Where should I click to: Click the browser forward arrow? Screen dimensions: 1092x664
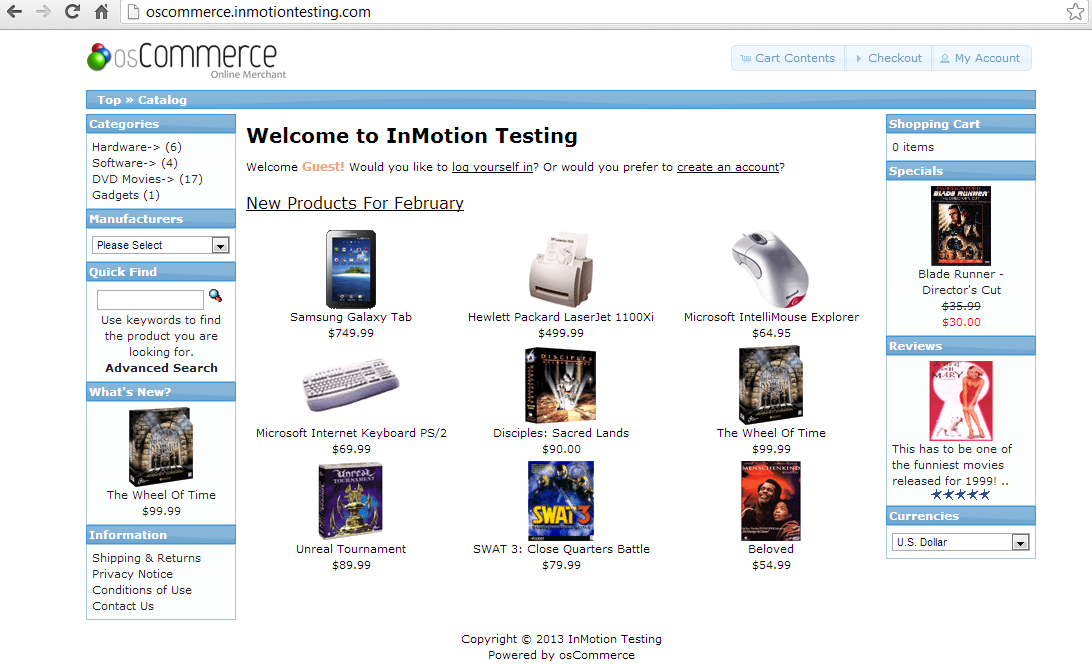[43, 12]
